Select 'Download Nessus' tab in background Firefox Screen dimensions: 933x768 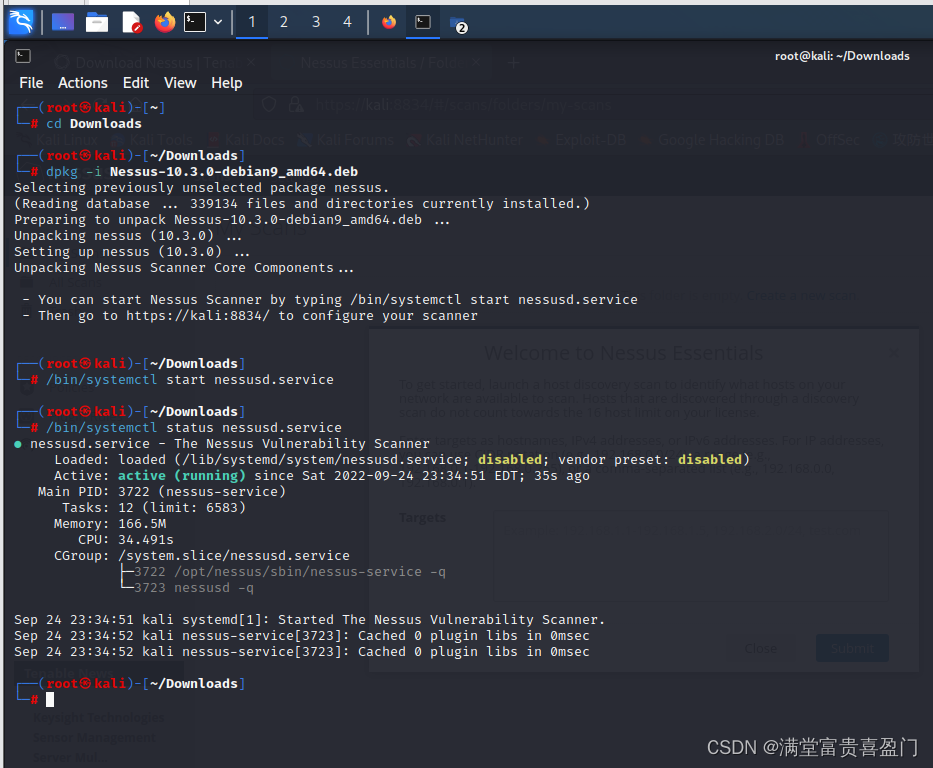coord(154,62)
